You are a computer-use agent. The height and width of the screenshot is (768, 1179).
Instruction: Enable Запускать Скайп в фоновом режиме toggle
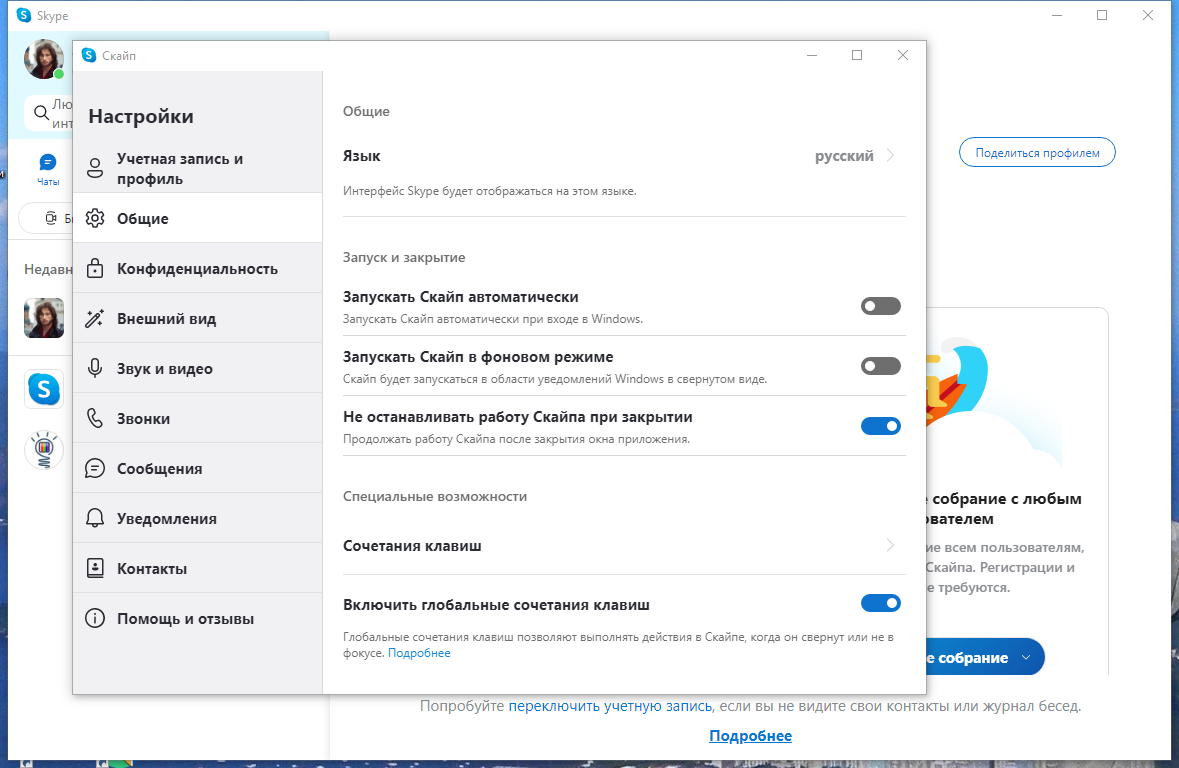(880, 366)
